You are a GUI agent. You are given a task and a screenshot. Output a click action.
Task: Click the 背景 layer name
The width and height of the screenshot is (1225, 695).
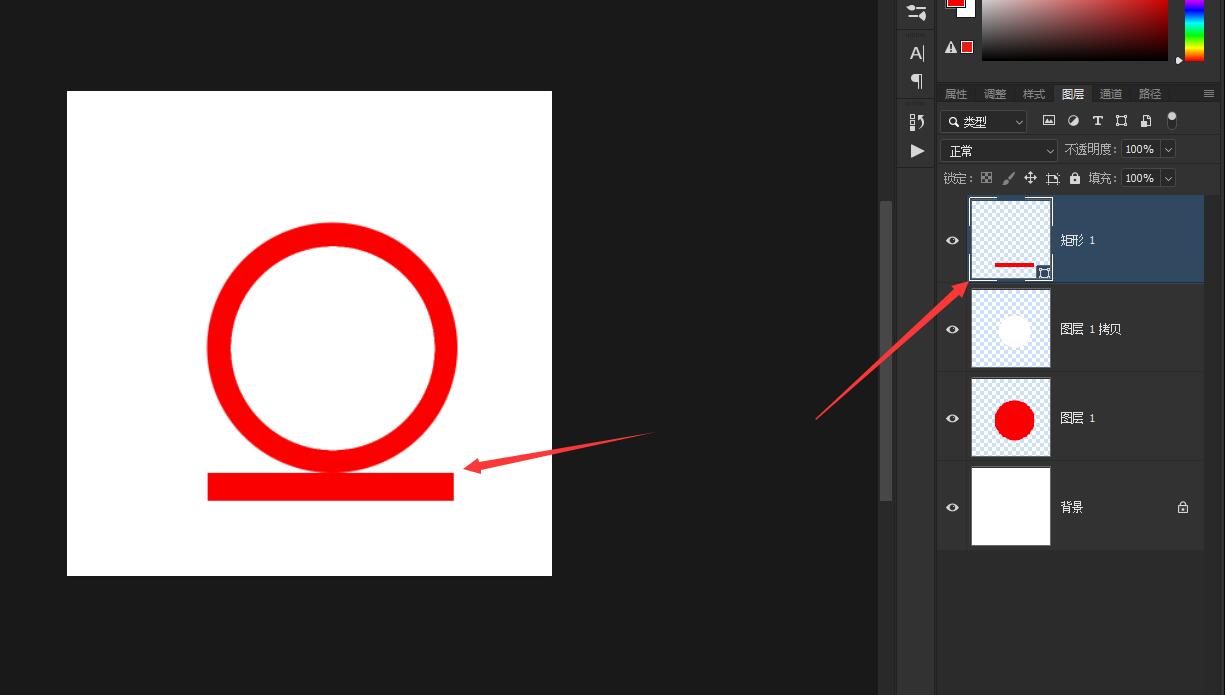pyautogui.click(x=1071, y=507)
